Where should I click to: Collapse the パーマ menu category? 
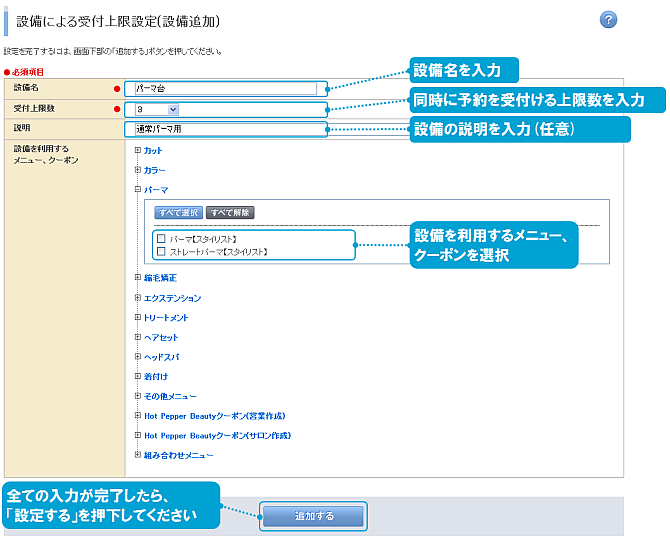click(x=138, y=189)
